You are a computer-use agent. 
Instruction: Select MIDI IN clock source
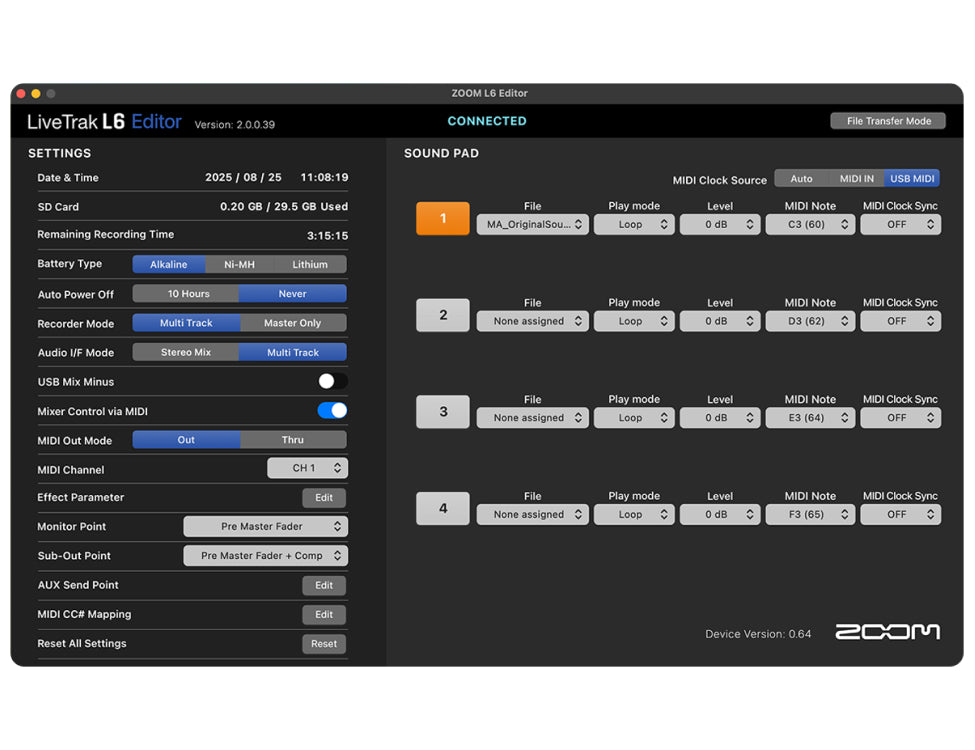(x=856, y=179)
